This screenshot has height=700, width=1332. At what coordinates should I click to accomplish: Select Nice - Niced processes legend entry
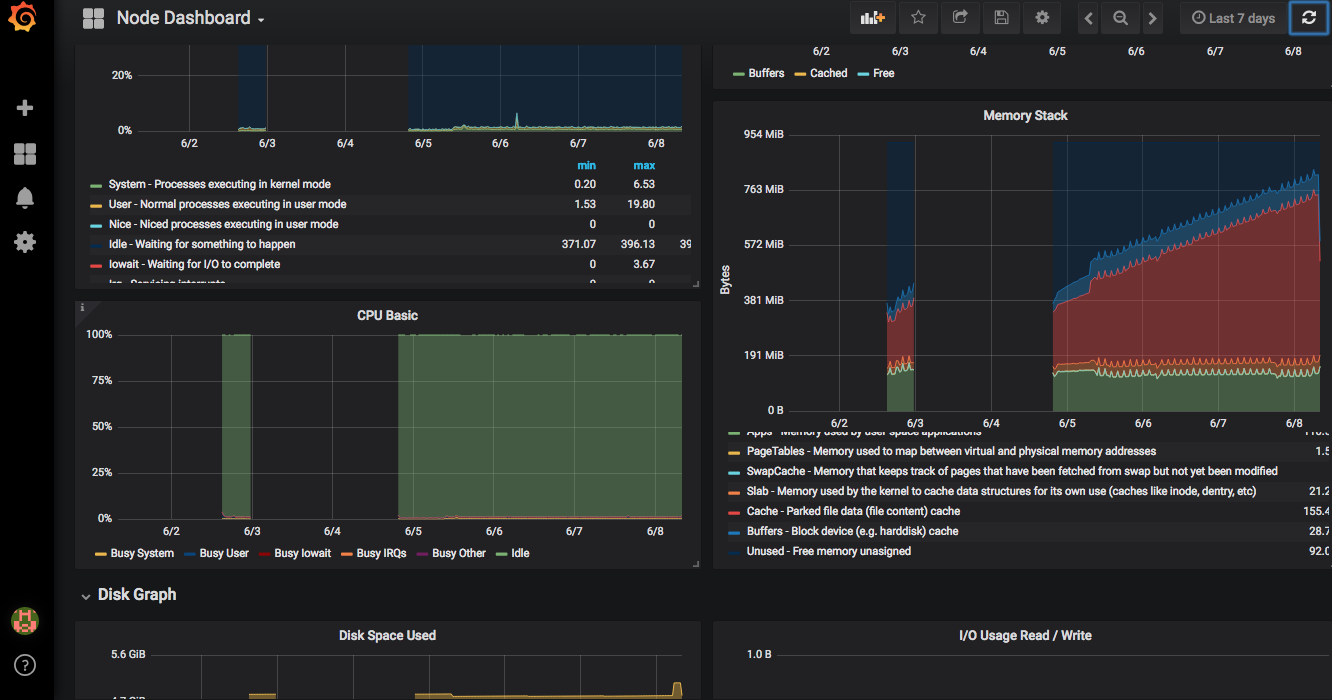pos(223,224)
